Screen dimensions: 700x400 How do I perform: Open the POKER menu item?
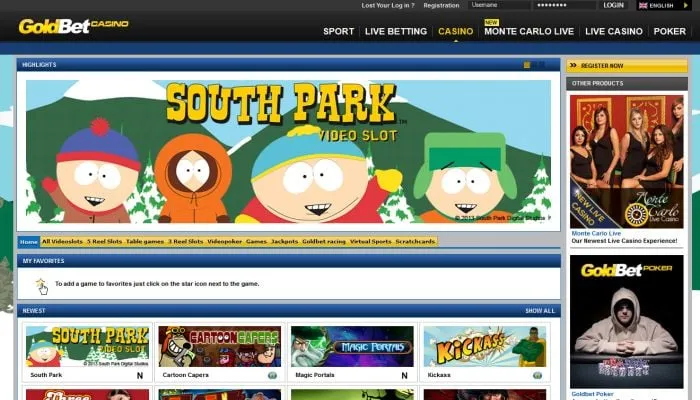pos(670,31)
